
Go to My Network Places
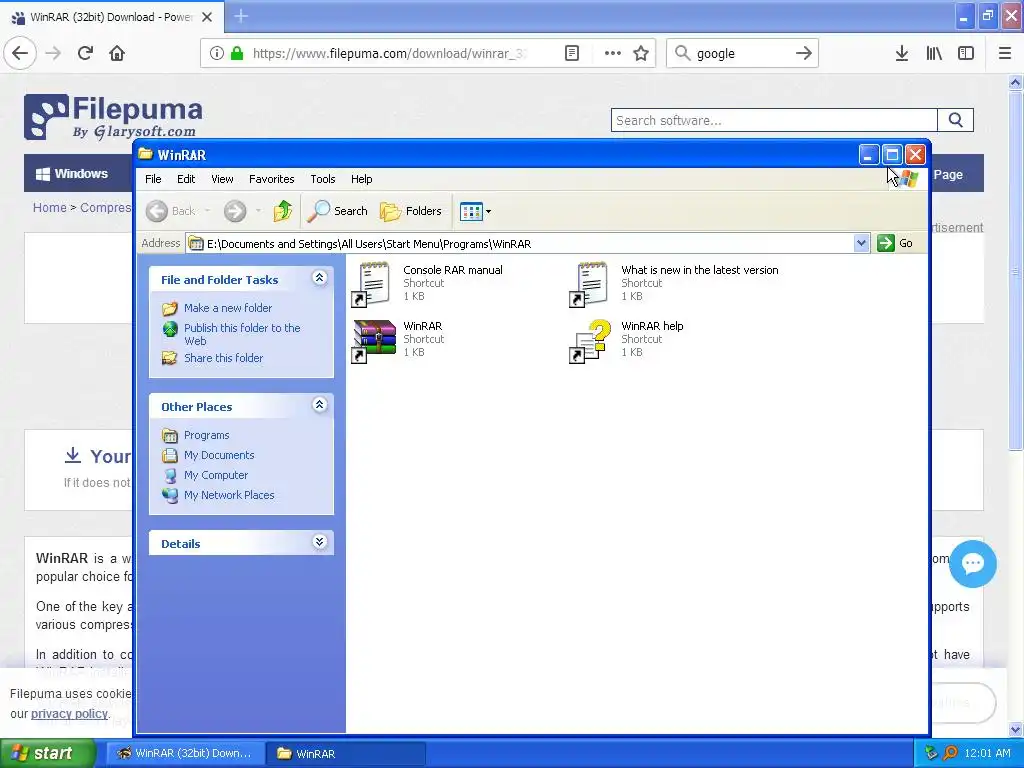coord(229,495)
